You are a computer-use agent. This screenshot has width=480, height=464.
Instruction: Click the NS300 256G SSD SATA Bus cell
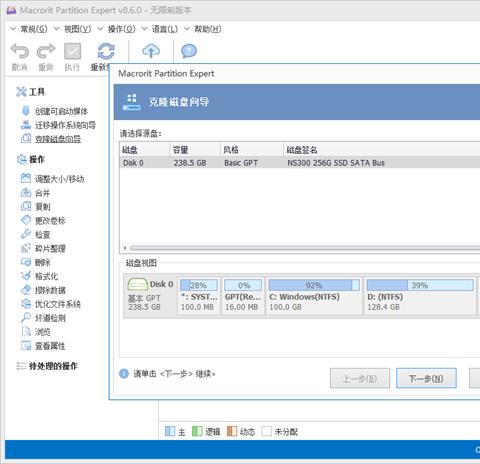coord(336,163)
